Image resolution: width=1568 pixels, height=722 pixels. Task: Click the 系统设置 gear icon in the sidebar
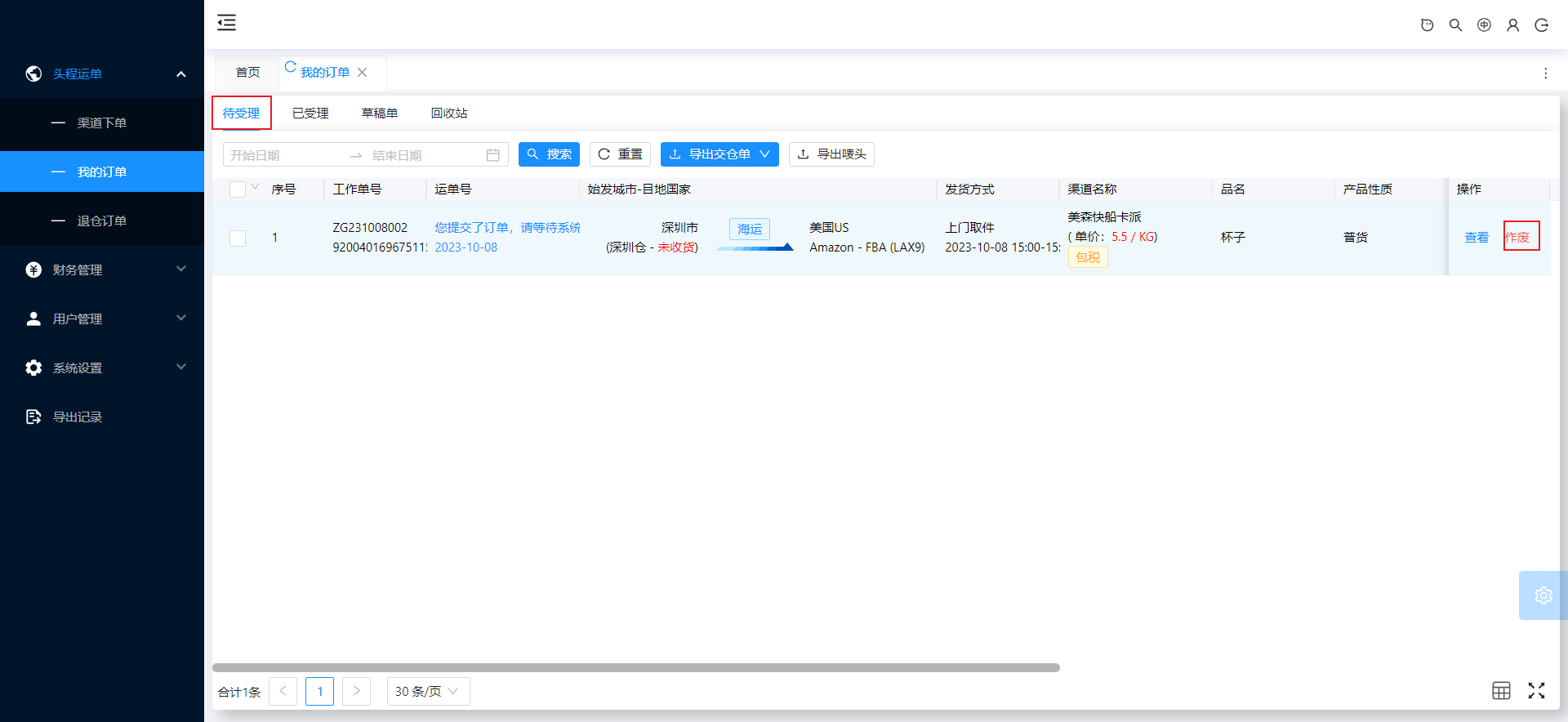(33, 368)
